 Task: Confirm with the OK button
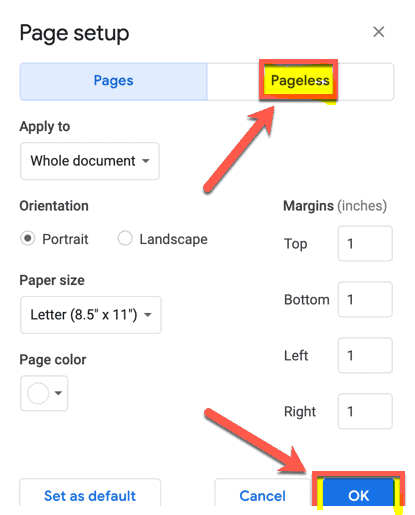pyautogui.click(x=359, y=495)
